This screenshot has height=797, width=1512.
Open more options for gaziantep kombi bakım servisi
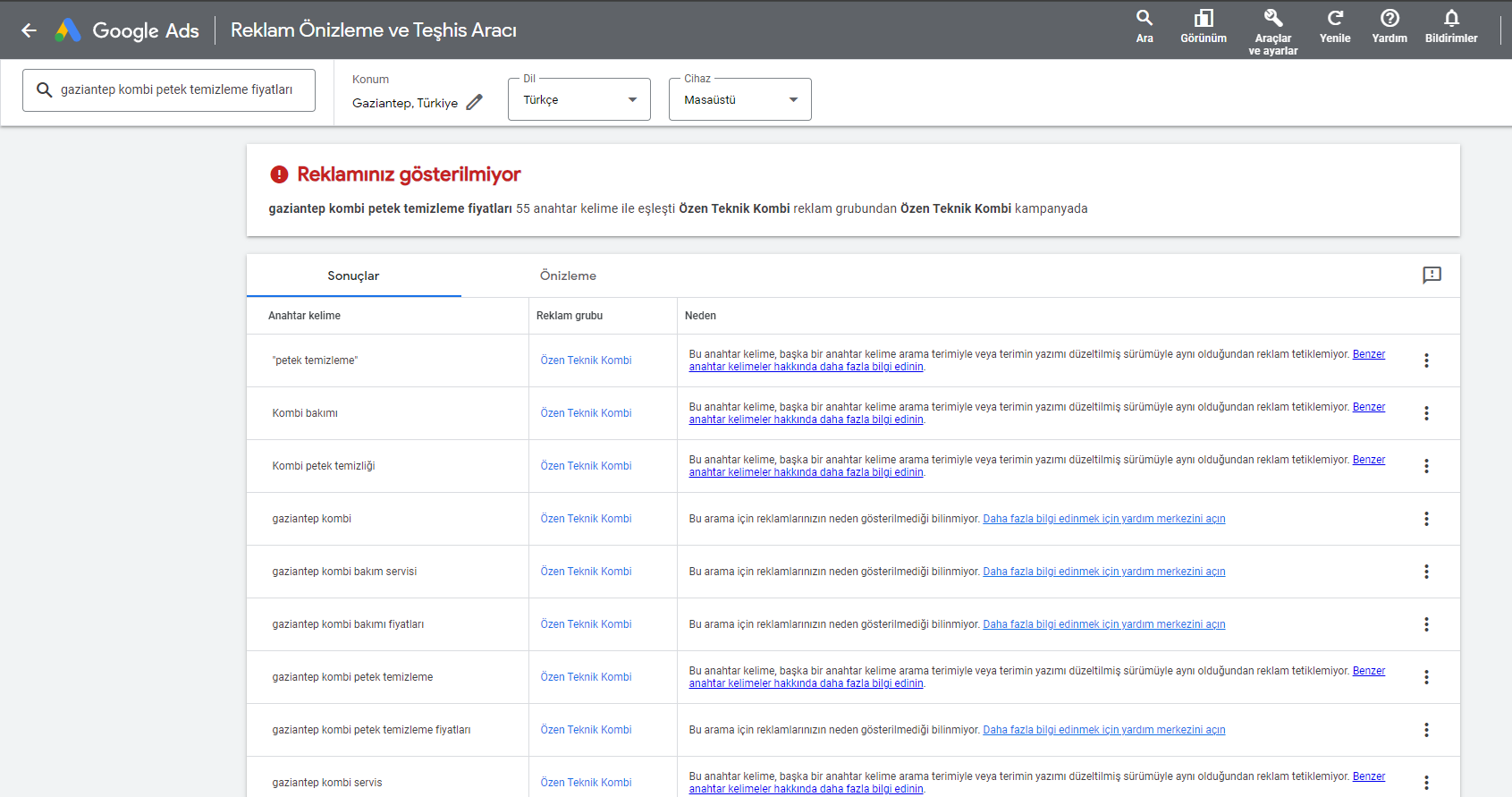point(1426,572)
